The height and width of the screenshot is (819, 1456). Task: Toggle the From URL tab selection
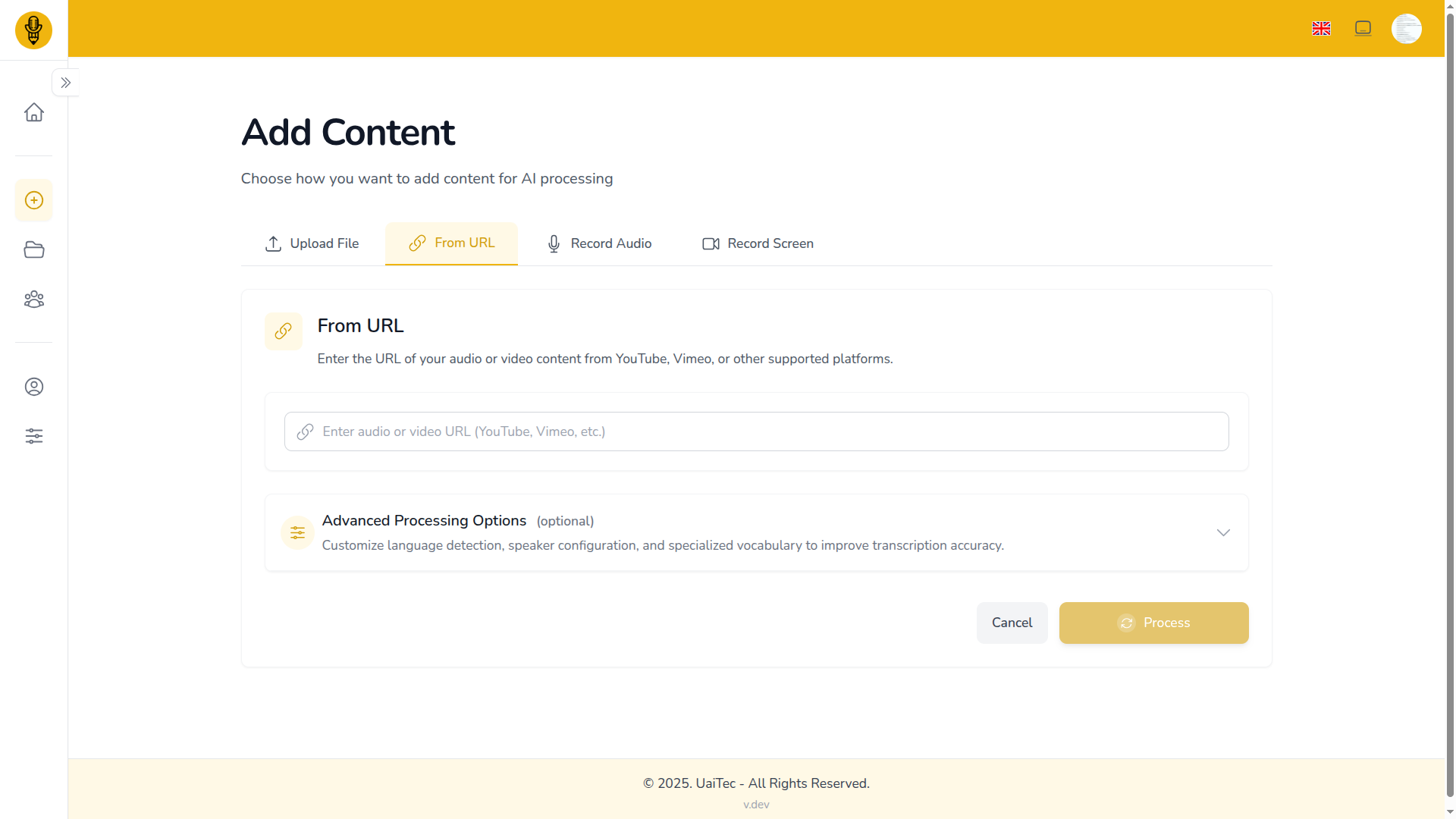coord(451,243)
